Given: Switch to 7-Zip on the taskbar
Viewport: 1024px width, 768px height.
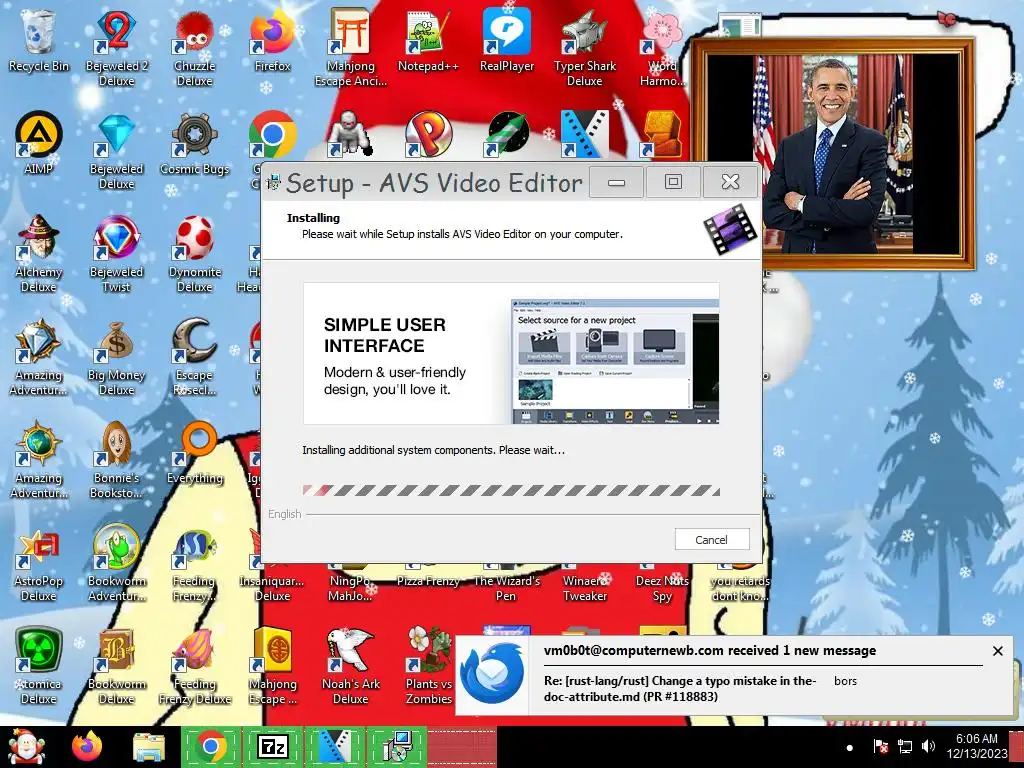Looking at the screenshot, I should click(272, 746).
